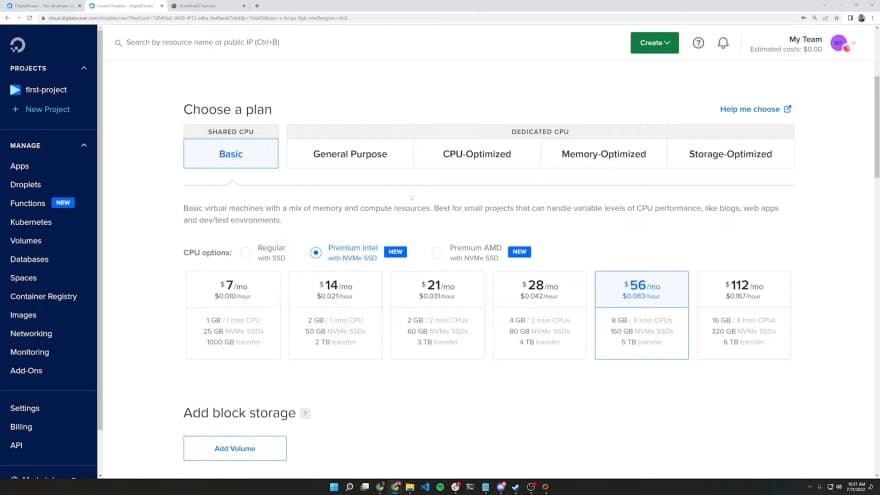Viewport: 880px width, 495px height.
Task: Open the Create dropdown button
Action: tap(654, 43)
